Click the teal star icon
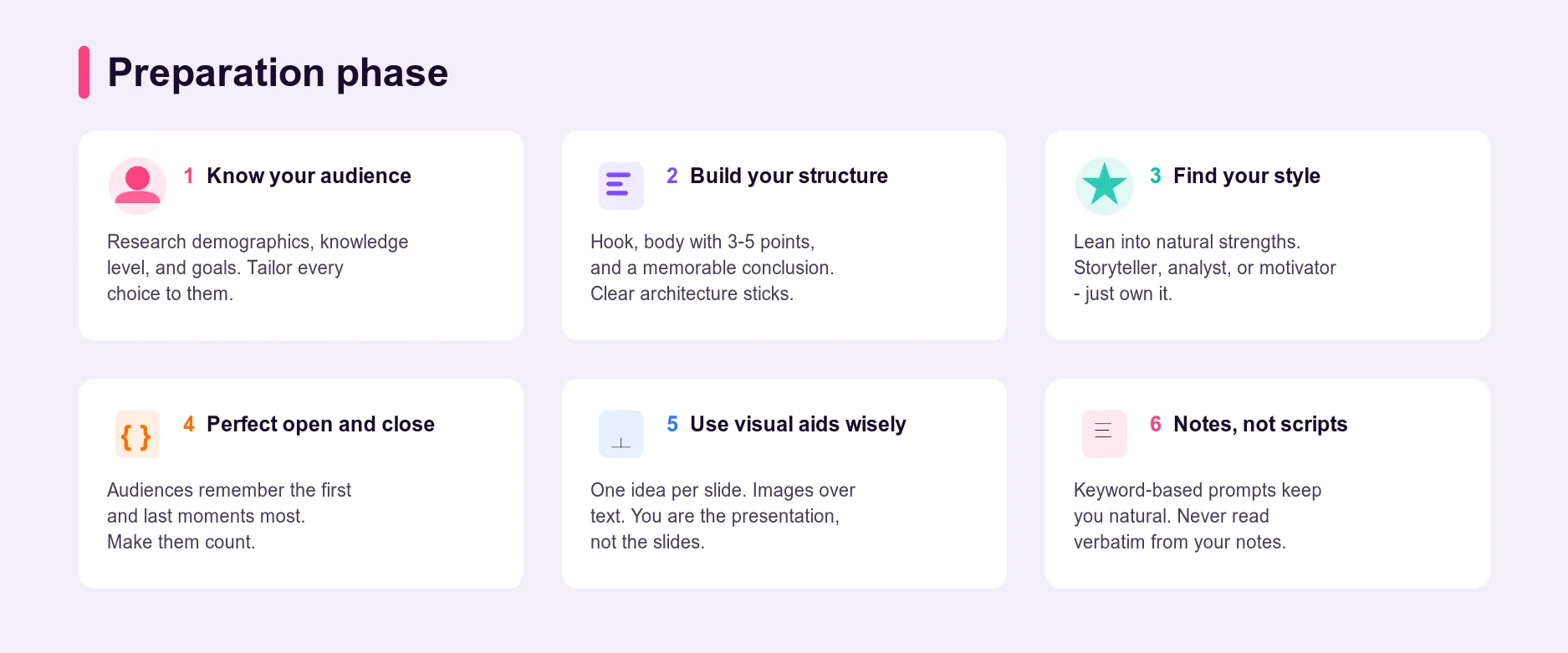 pyautogui.click(x=1104, y=186)
